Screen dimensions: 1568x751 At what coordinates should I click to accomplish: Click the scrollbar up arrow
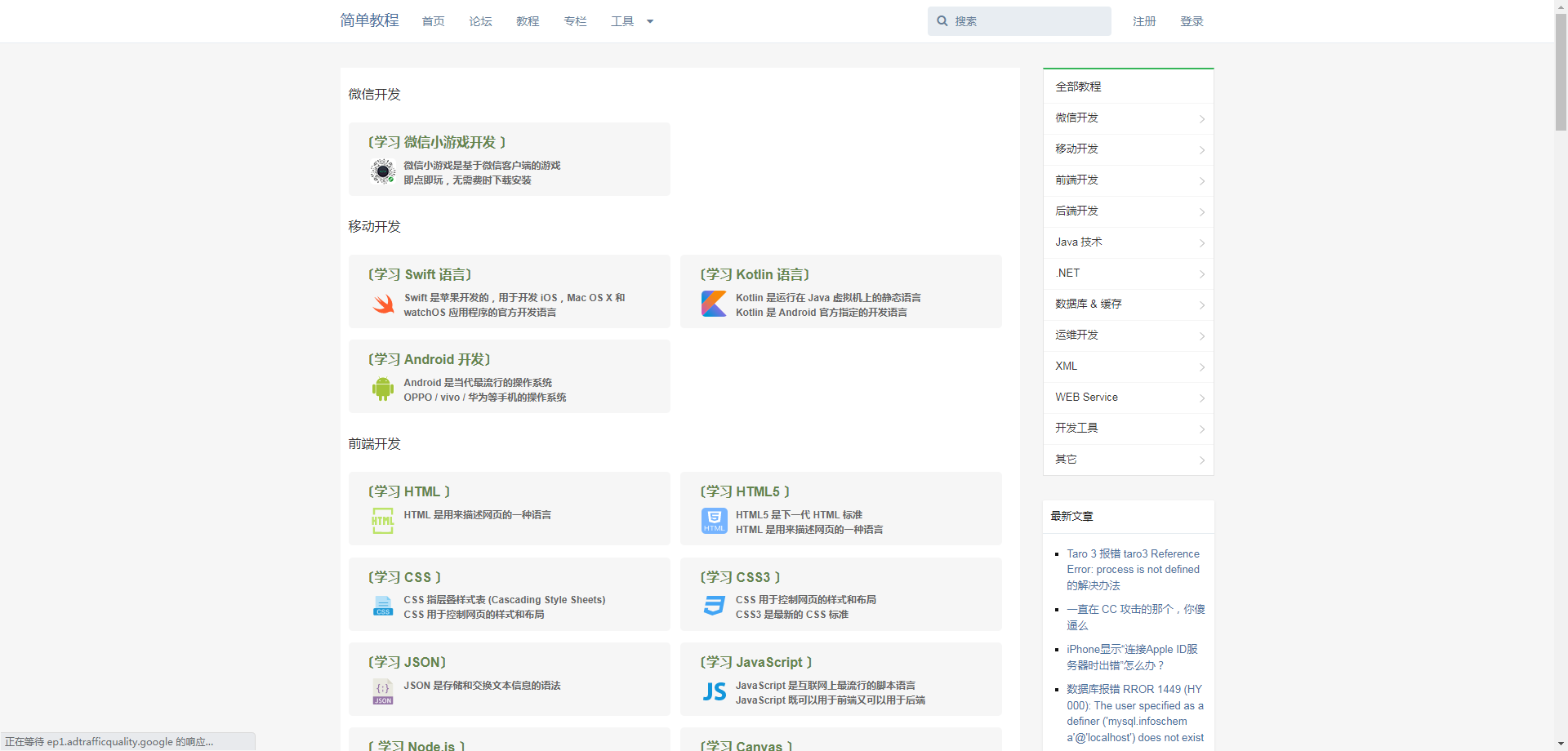[1561, 6]
